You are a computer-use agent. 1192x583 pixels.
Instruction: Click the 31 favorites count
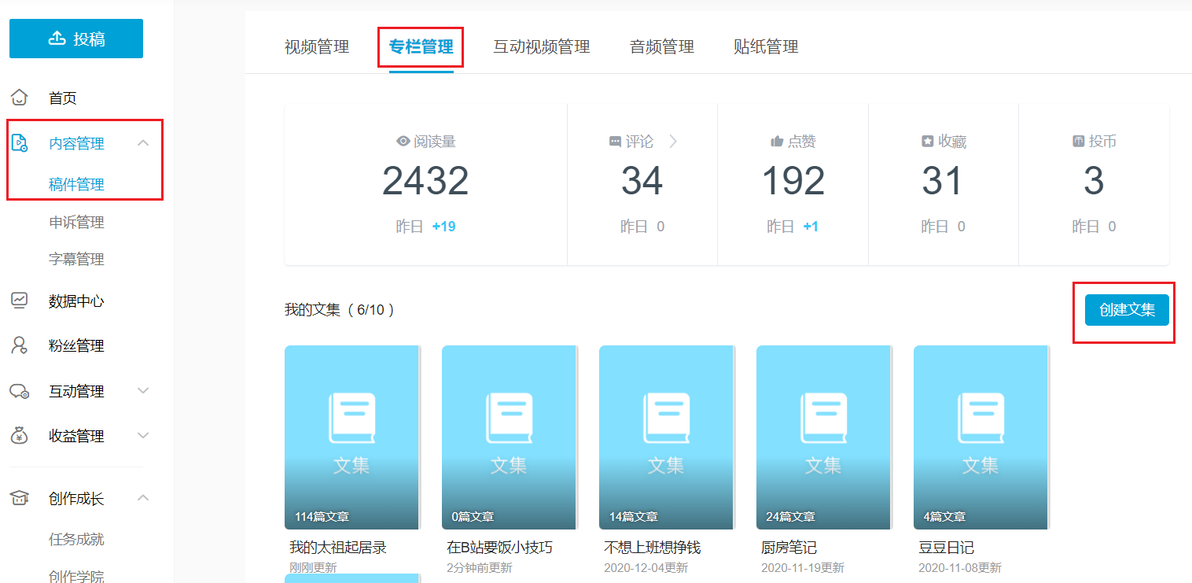point(943,182)
